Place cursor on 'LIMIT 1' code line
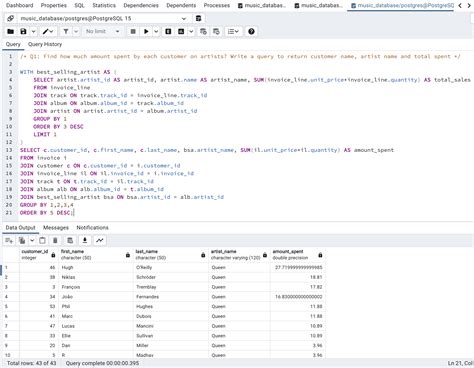 point(45,134)
